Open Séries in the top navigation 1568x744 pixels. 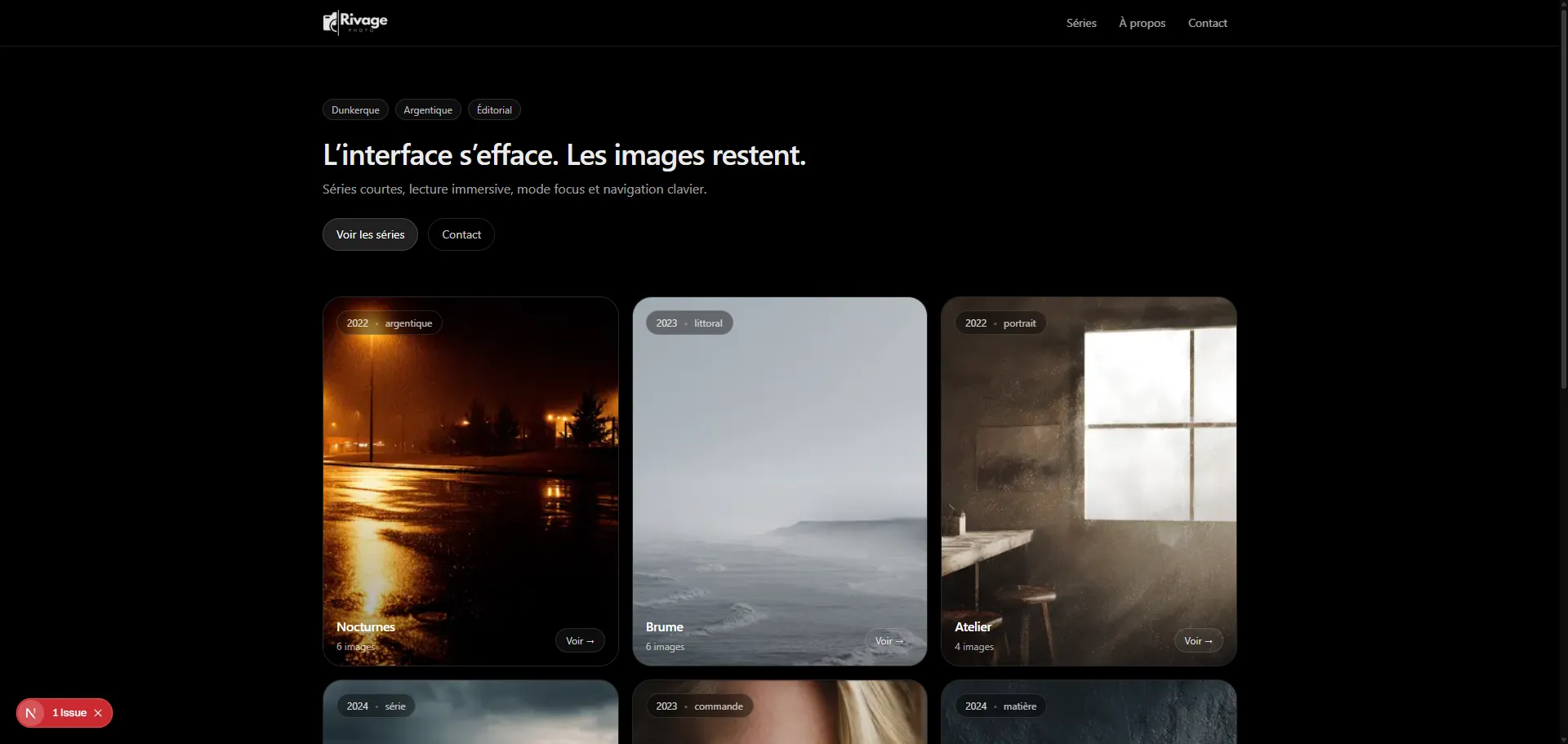[1080, 22]
